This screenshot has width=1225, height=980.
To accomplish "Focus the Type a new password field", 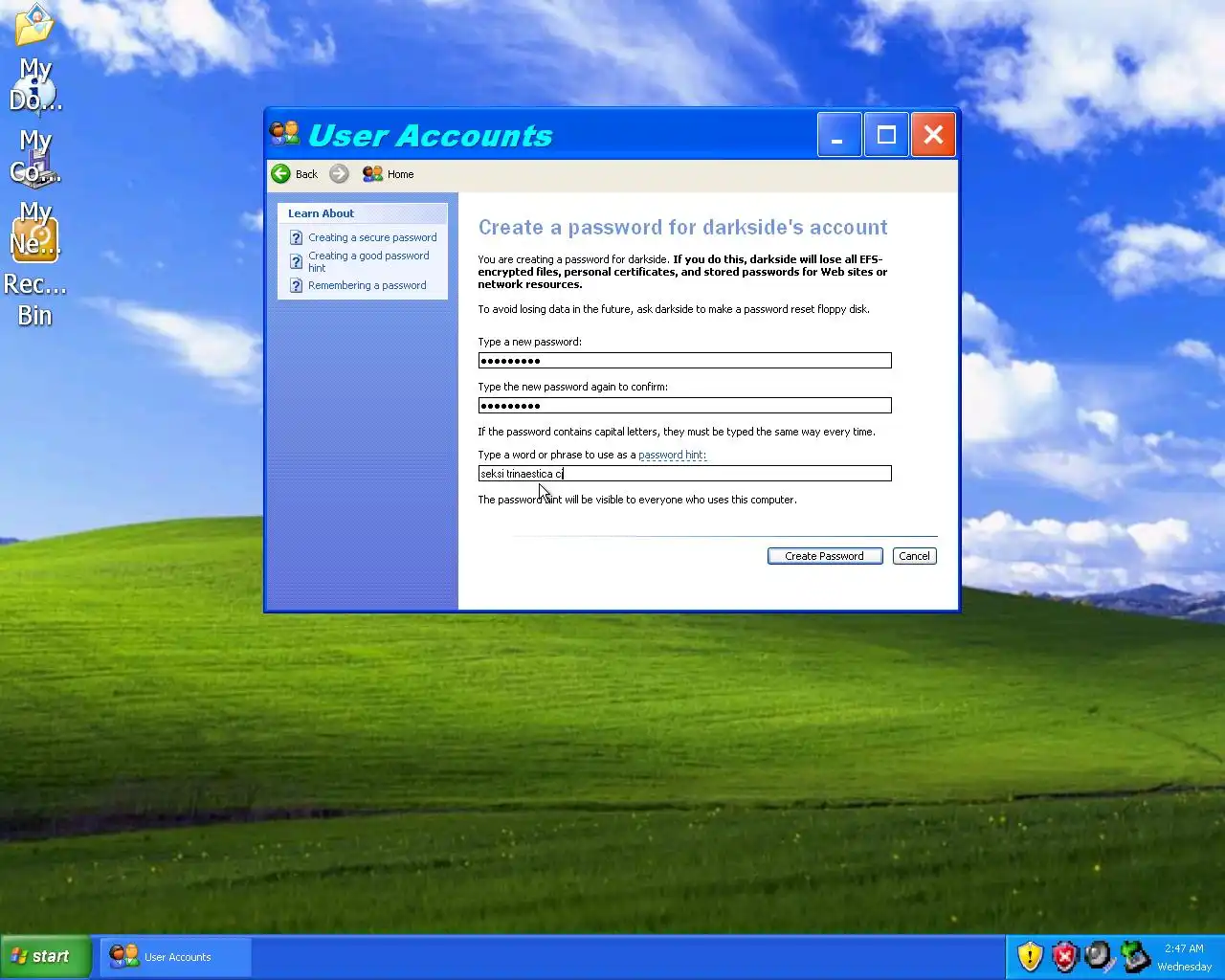I will click(x=684, y=361).
